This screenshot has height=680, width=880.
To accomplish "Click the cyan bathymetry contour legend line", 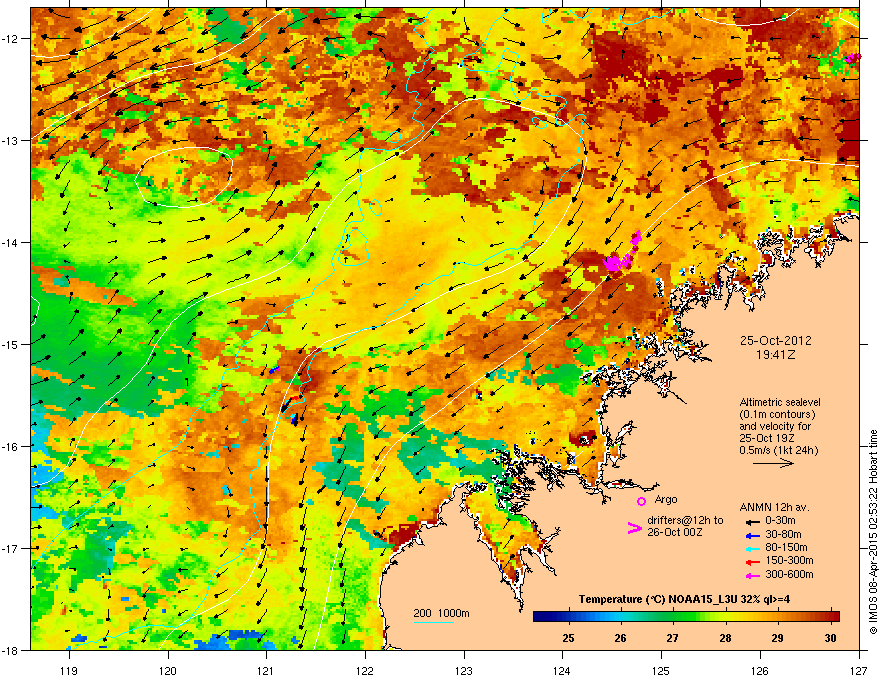I will coord(434,622).
